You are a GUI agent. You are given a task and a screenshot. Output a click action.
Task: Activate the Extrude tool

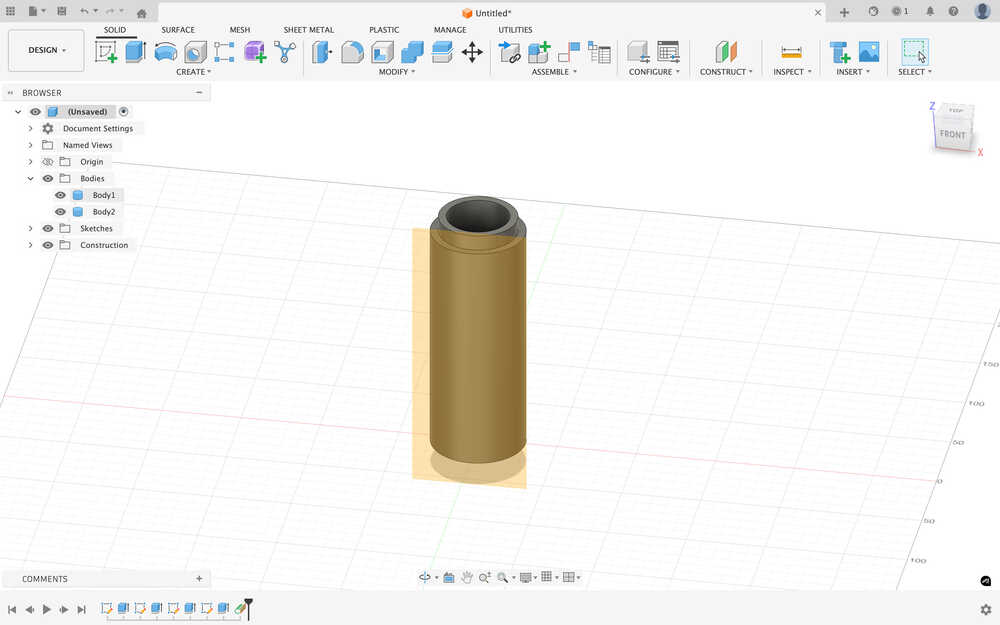(135, 52)
